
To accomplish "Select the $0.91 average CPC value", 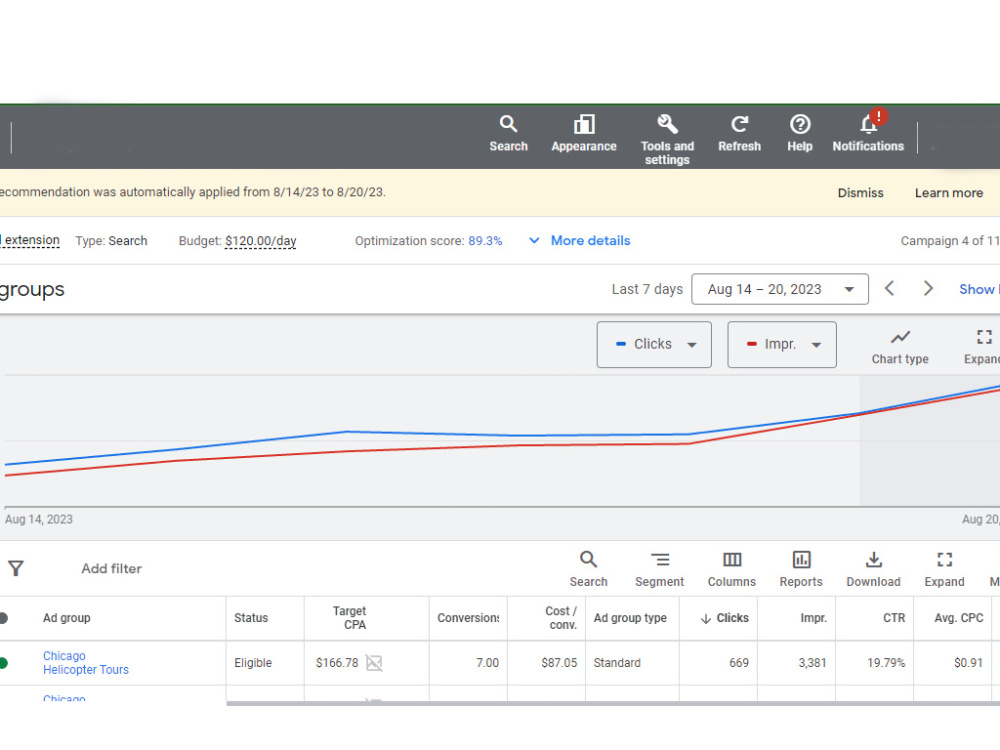I will pyautogui.click(x=968, y=663).
